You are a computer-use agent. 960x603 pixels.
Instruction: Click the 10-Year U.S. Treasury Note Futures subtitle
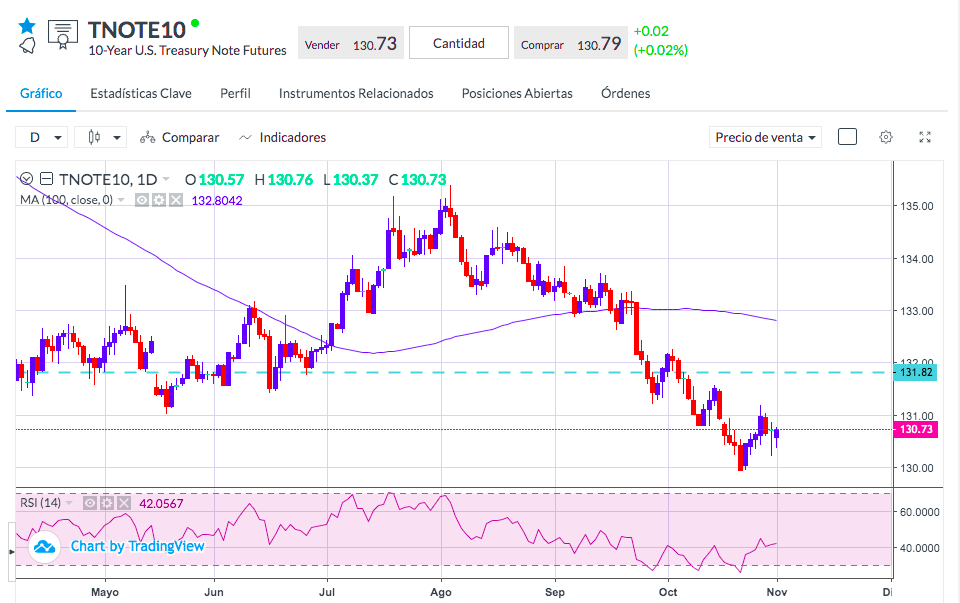click(x=187, y=50)
